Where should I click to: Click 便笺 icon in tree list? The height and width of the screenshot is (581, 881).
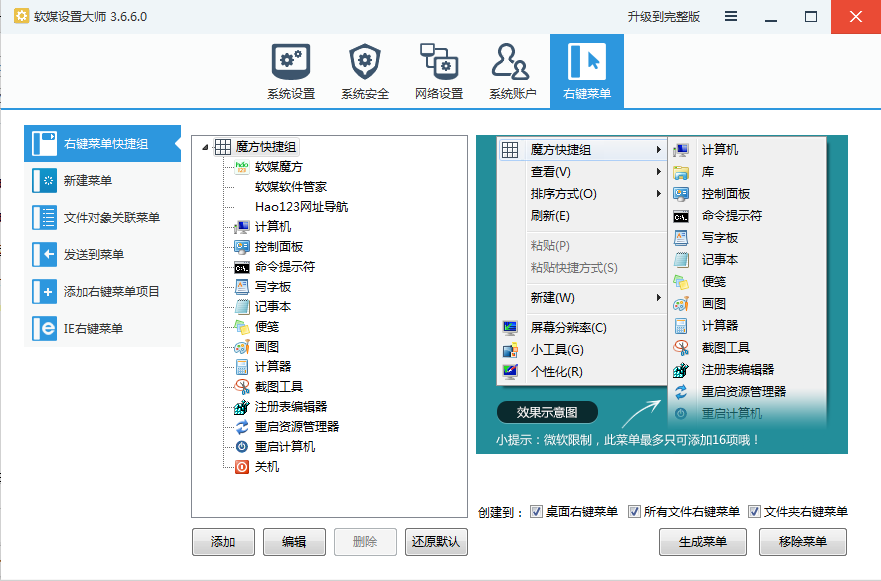[x=242, y=326]
